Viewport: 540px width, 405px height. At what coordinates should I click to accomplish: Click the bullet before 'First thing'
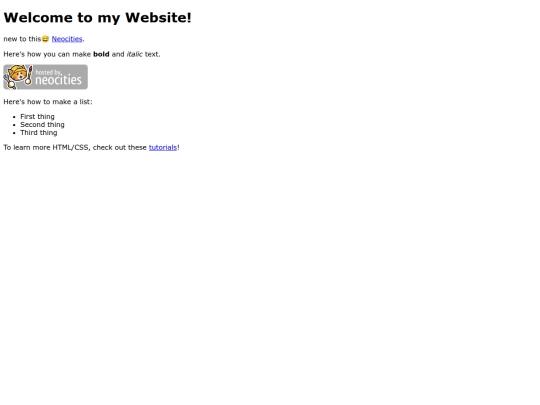(14, 117)
